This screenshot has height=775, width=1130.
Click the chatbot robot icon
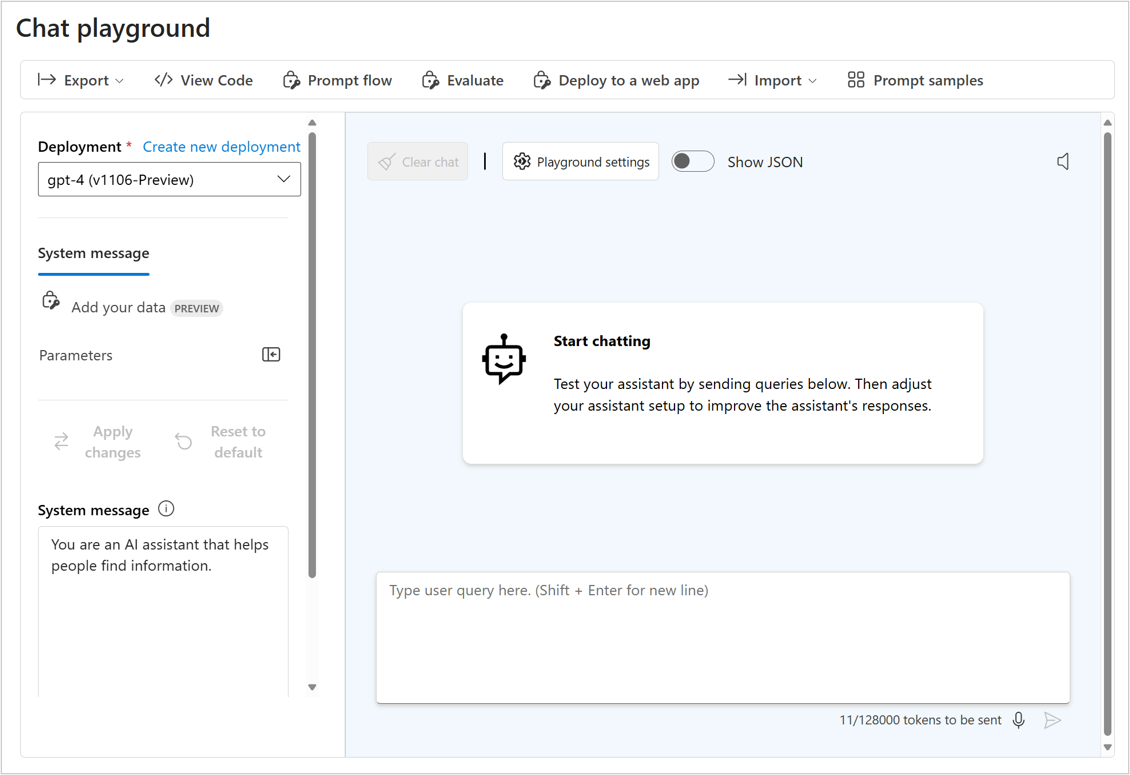coord(504,358)
